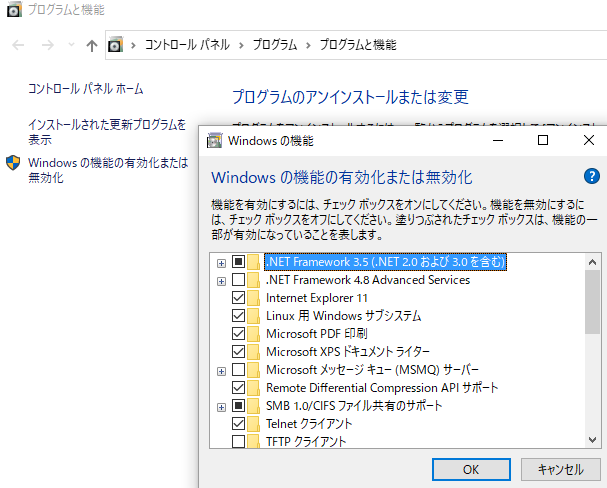This screenshot has height=488, width=607.
Task: Select Remote Differential Compression API サポート row text
Action: tap(382, 388)
